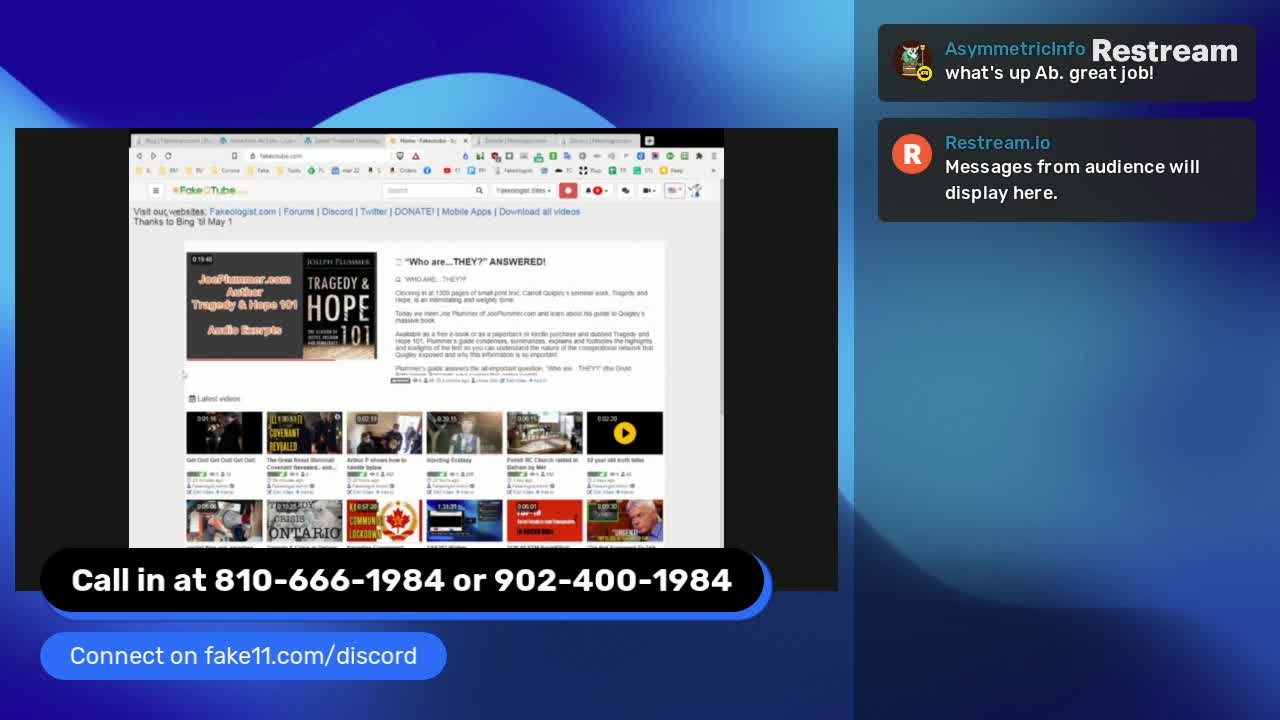The height and width of the screenshot is (720, 1280).
Task: Open the FakeTube hamburger menu
Action: [156, 190]
